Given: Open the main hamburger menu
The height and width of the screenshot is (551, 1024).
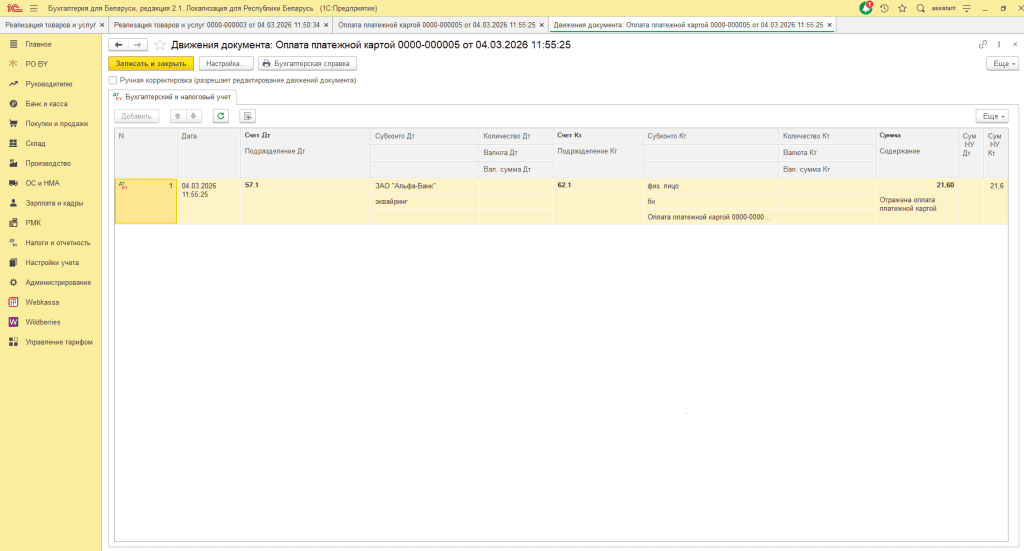Looking at the screenshot, I should [33, 8].
